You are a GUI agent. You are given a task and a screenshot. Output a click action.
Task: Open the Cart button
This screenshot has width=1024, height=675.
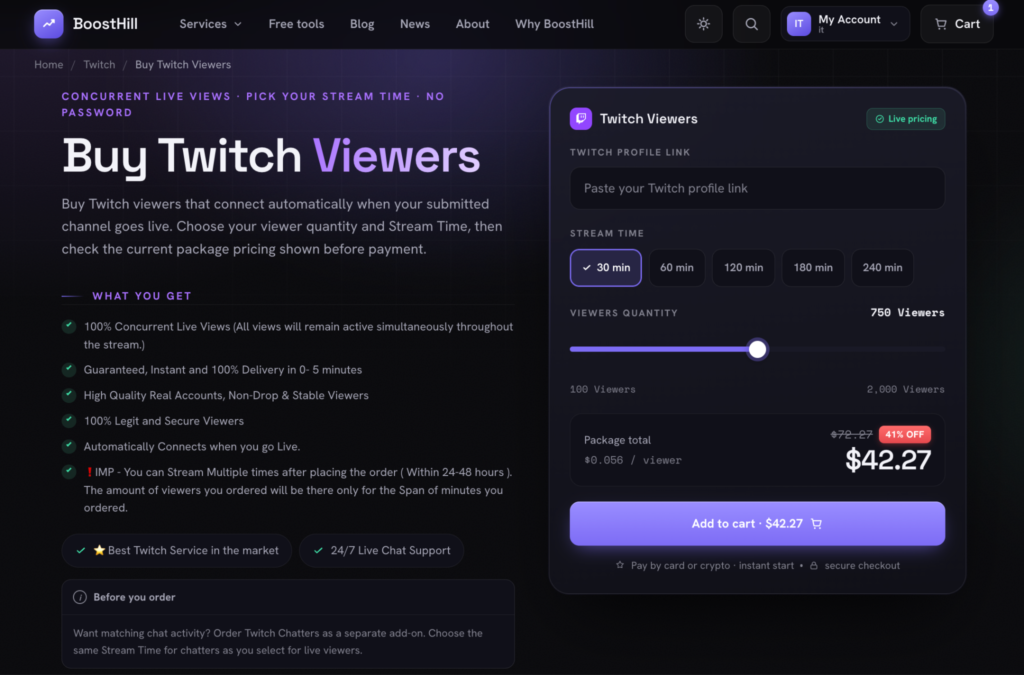(x=957, y=24)
